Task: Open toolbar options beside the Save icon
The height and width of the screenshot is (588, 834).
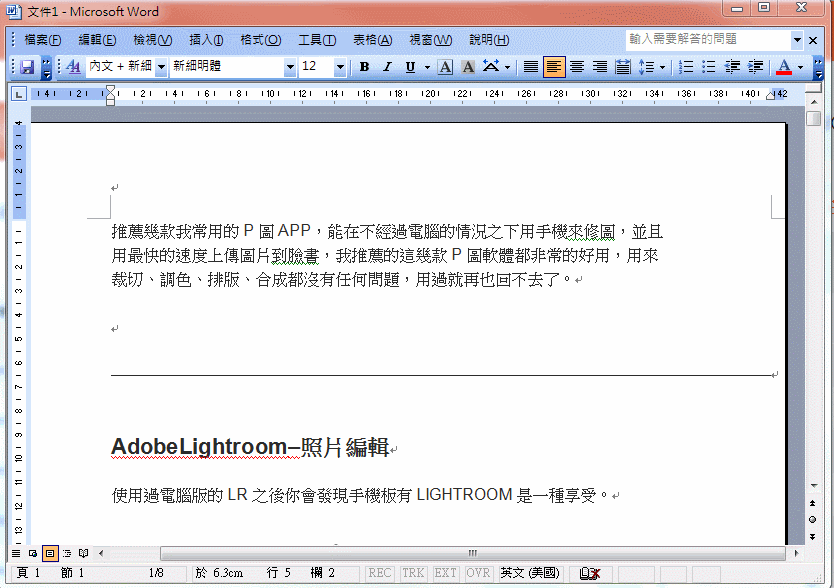Action: [x=47, y=67]
